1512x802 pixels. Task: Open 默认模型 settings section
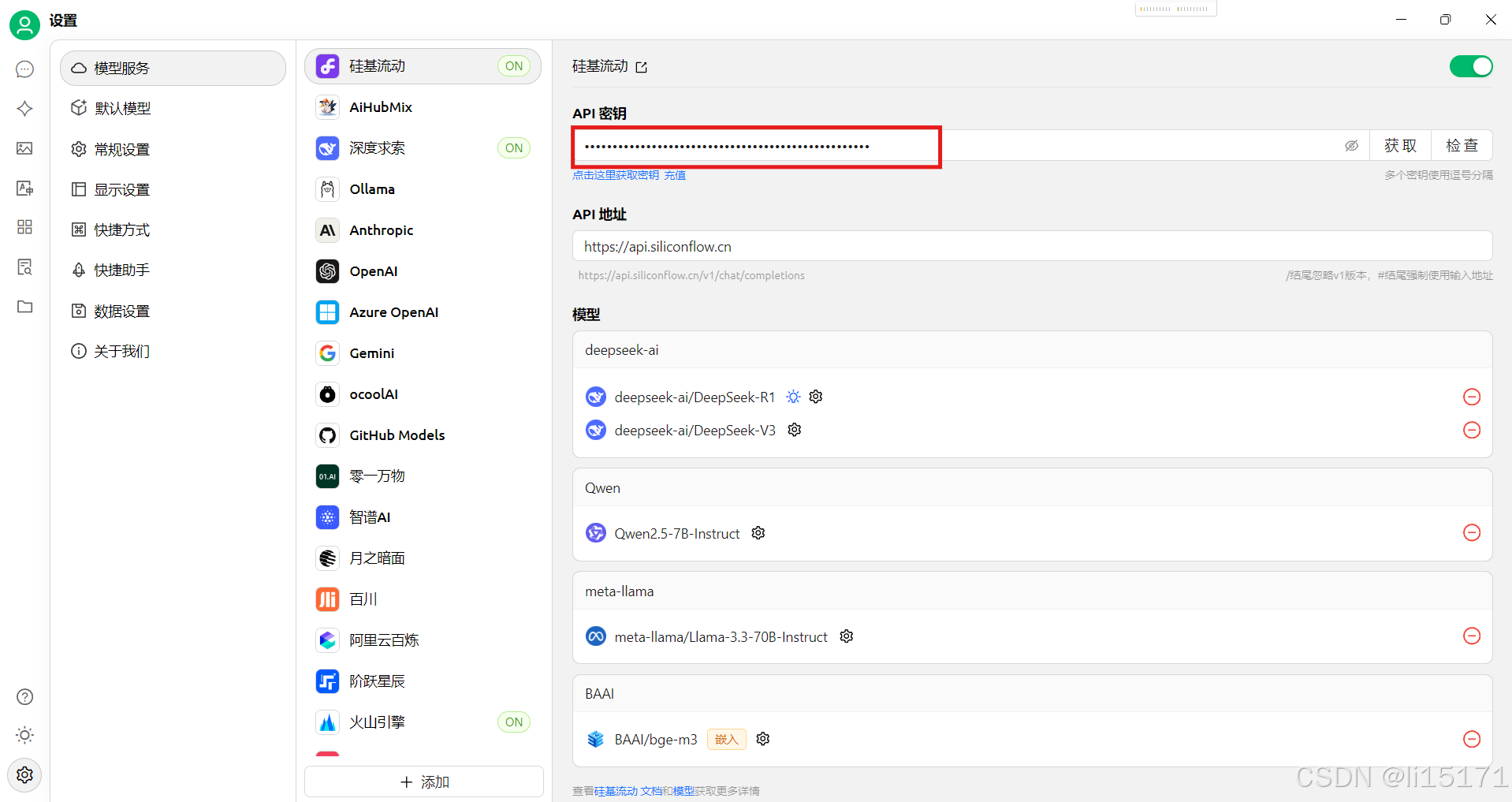tap(173, 109)
